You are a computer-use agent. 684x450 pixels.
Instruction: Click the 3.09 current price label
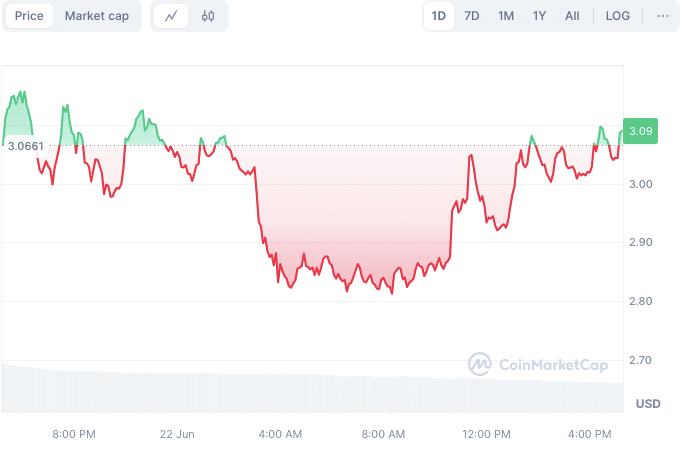coord(641,131)
